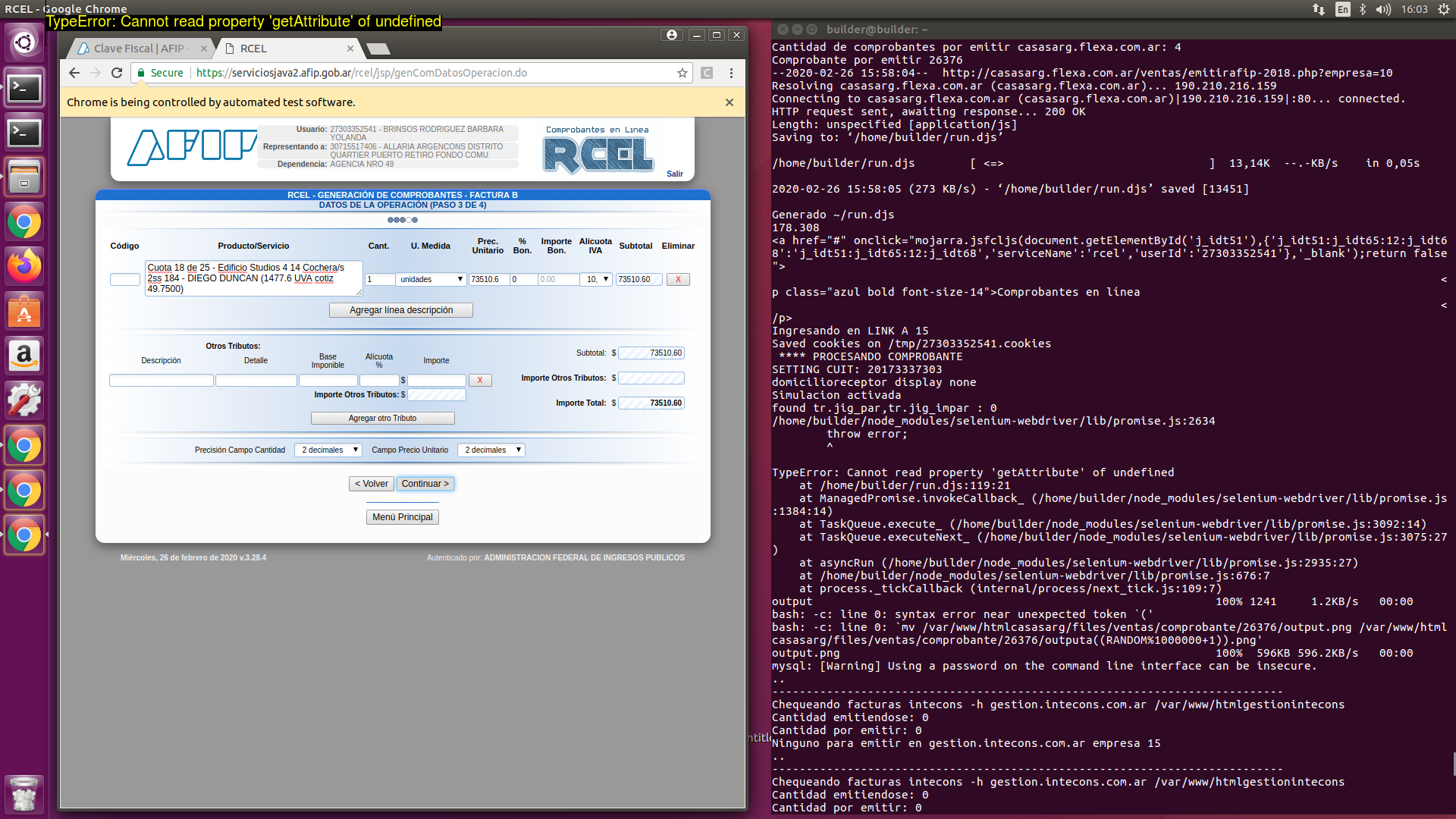This screenshot has height=819, width=1456.
Task: Launch Firefox from the dock
Action: pos(24,266)
